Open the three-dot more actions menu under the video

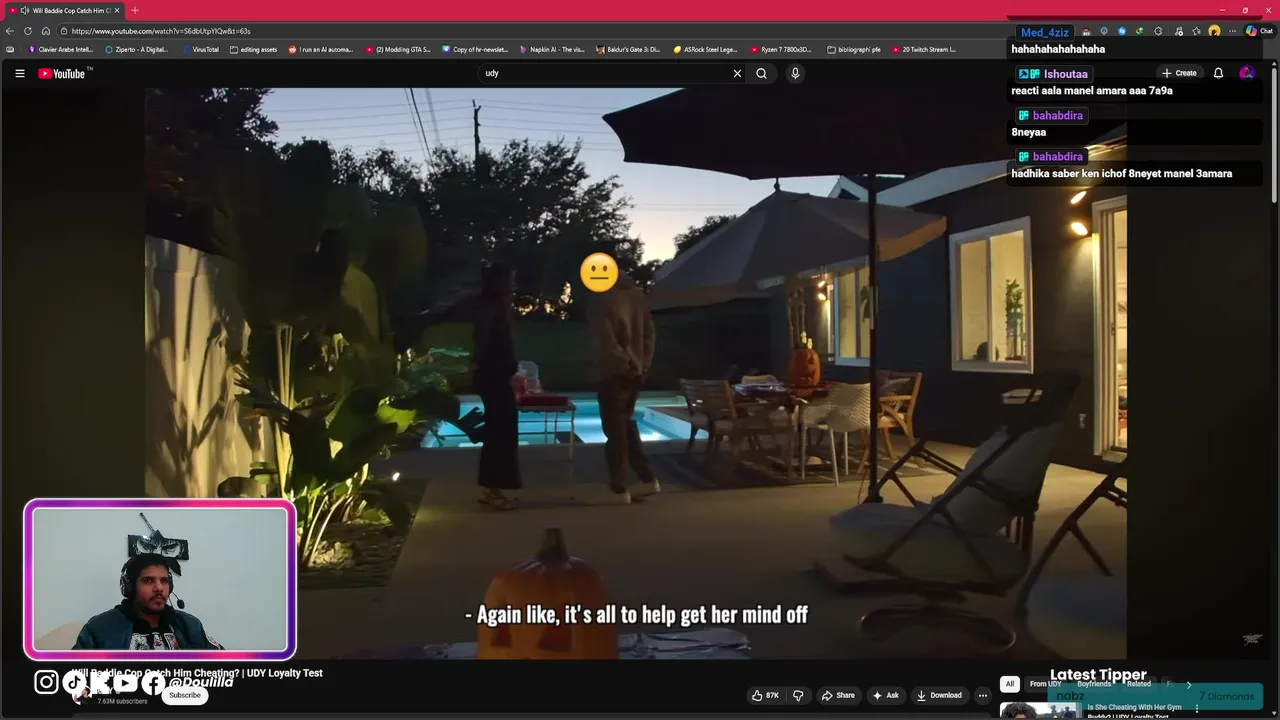983,695
